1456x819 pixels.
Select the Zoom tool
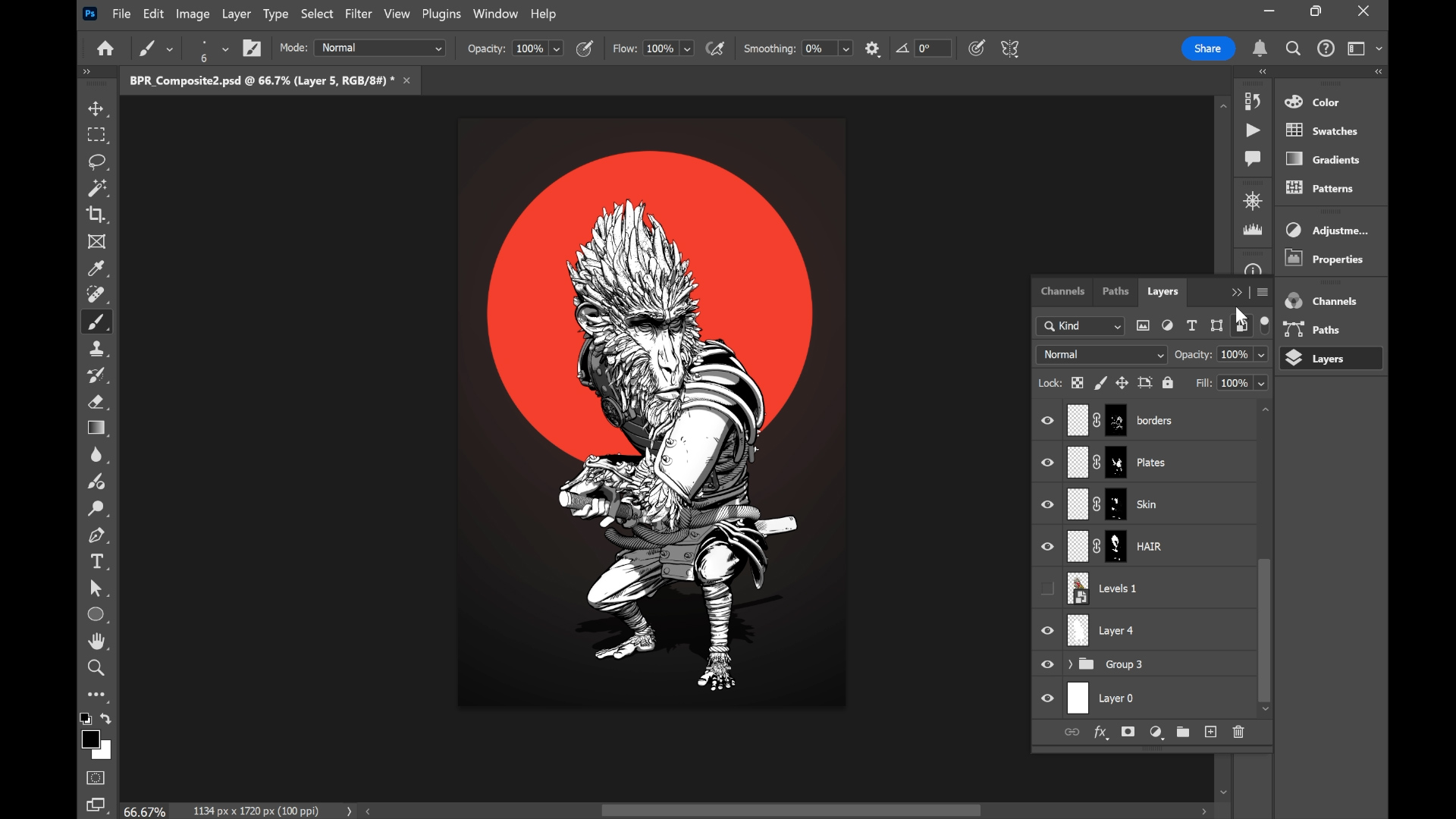(x=96, y=668)
